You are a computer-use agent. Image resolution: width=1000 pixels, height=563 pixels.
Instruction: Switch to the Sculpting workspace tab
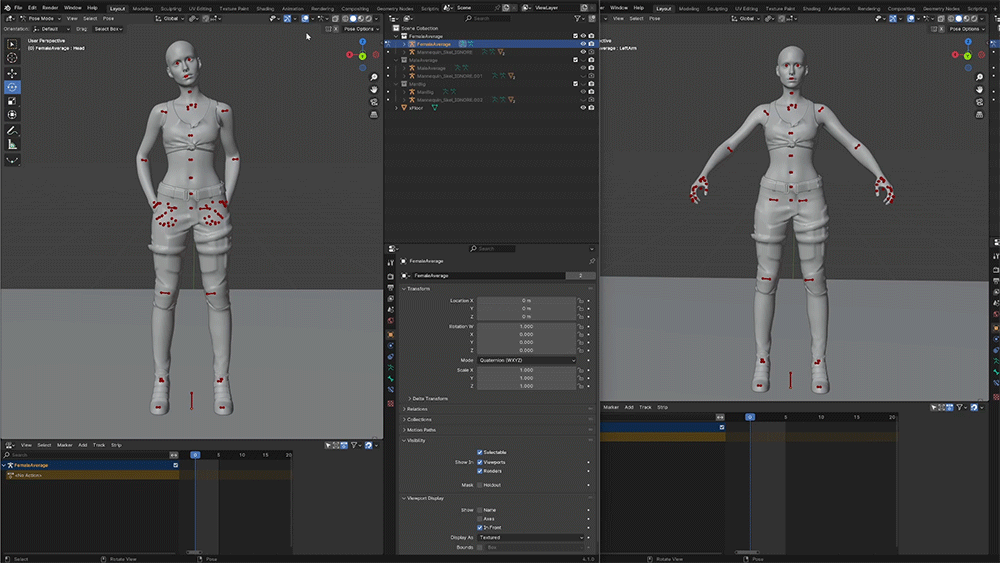[x=171, y=7]
